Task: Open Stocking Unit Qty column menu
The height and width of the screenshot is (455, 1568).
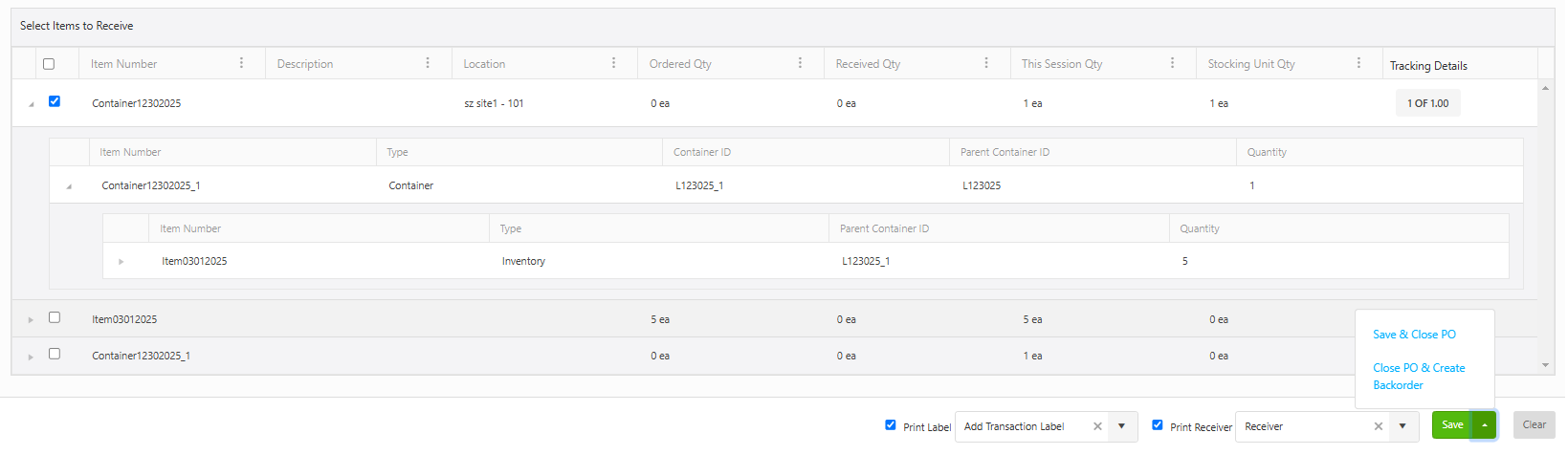Action: pyautogui.click(x=1358, y=63)
